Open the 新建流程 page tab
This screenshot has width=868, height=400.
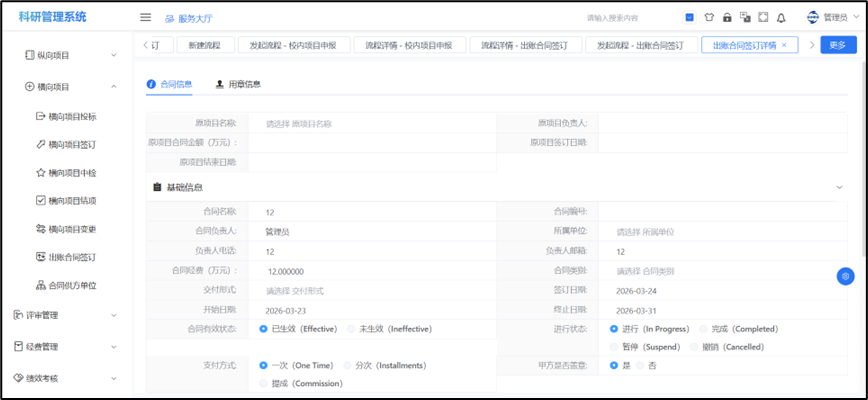point(204,45)
